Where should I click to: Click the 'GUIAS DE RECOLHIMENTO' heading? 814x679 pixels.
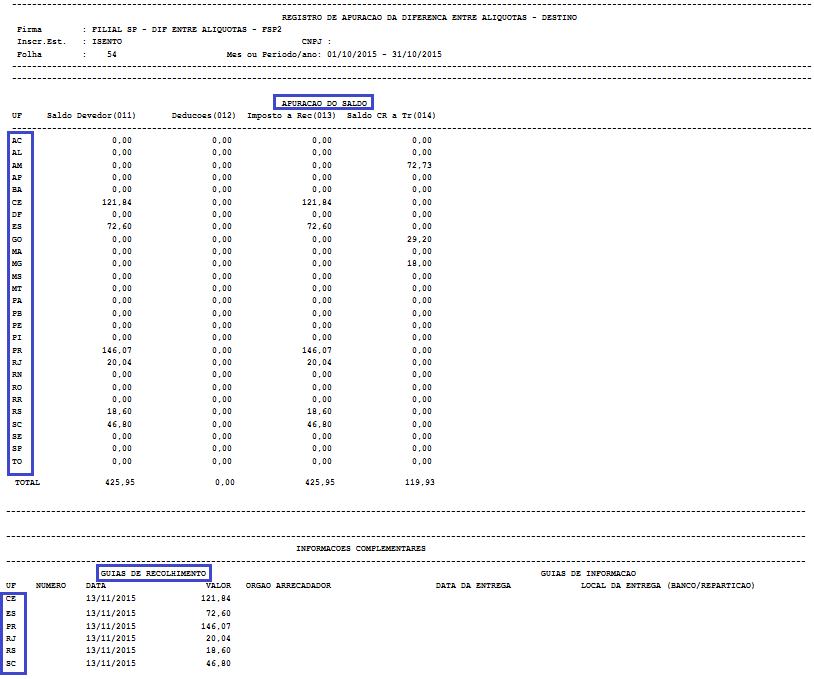[153, 573]
